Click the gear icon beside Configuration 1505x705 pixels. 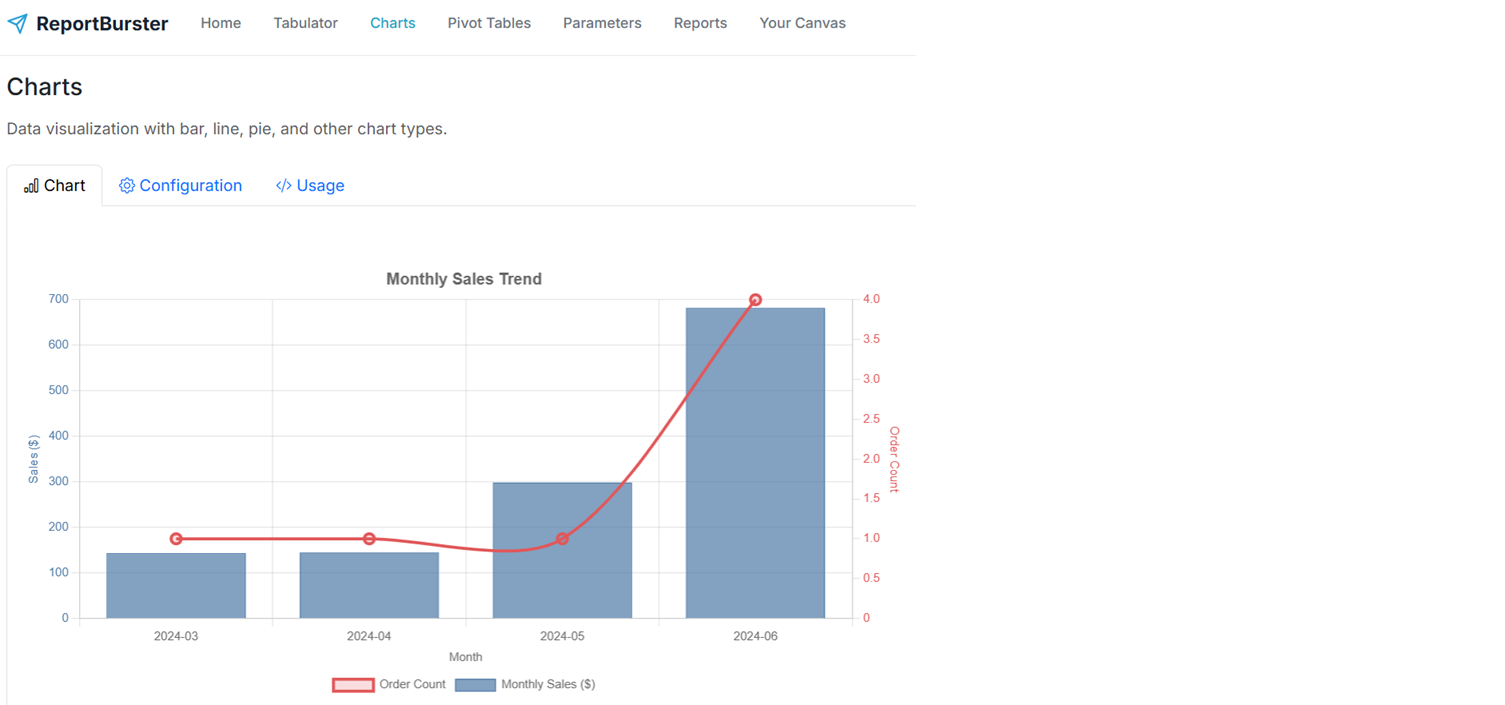127,186
